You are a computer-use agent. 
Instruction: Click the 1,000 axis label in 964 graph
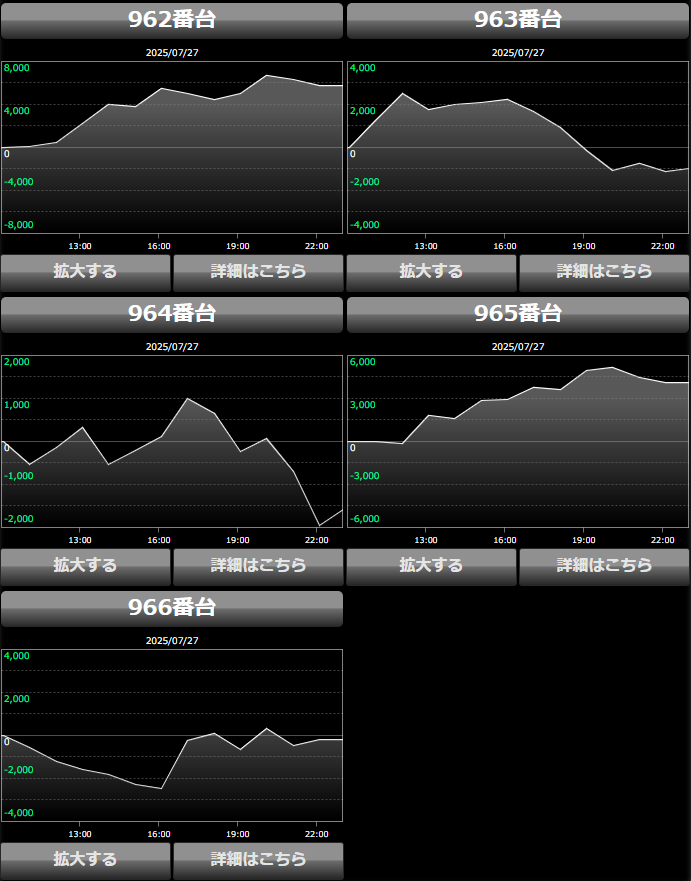coord(17,405)
